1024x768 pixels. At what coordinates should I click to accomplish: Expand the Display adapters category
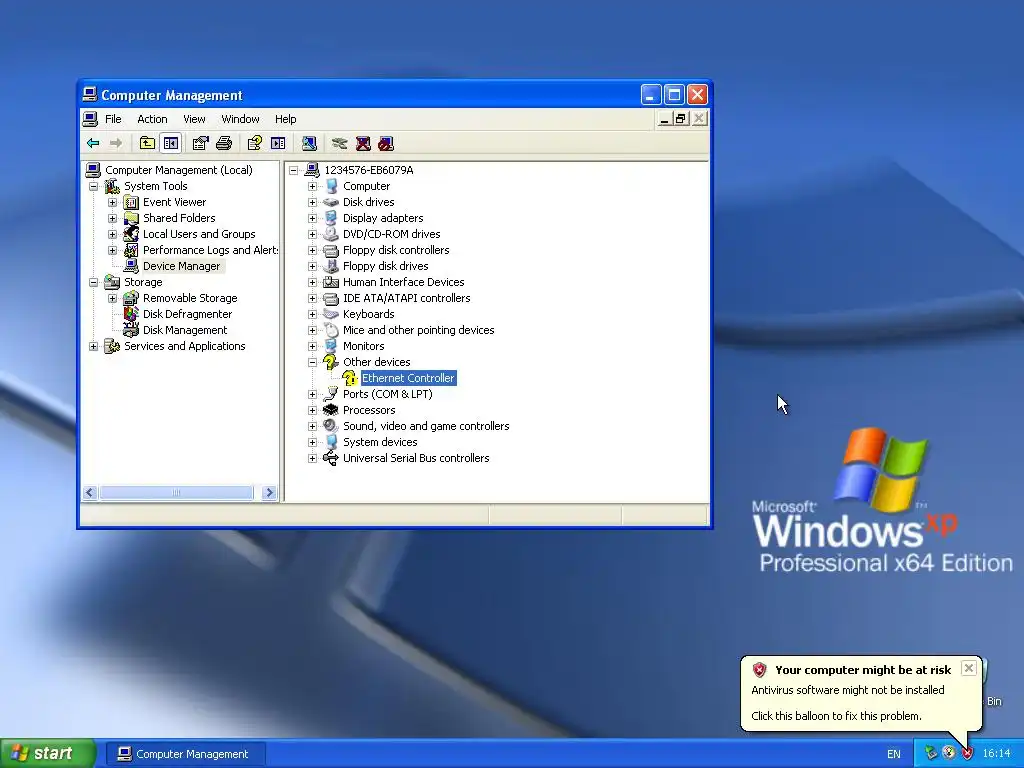coord(312,218)
